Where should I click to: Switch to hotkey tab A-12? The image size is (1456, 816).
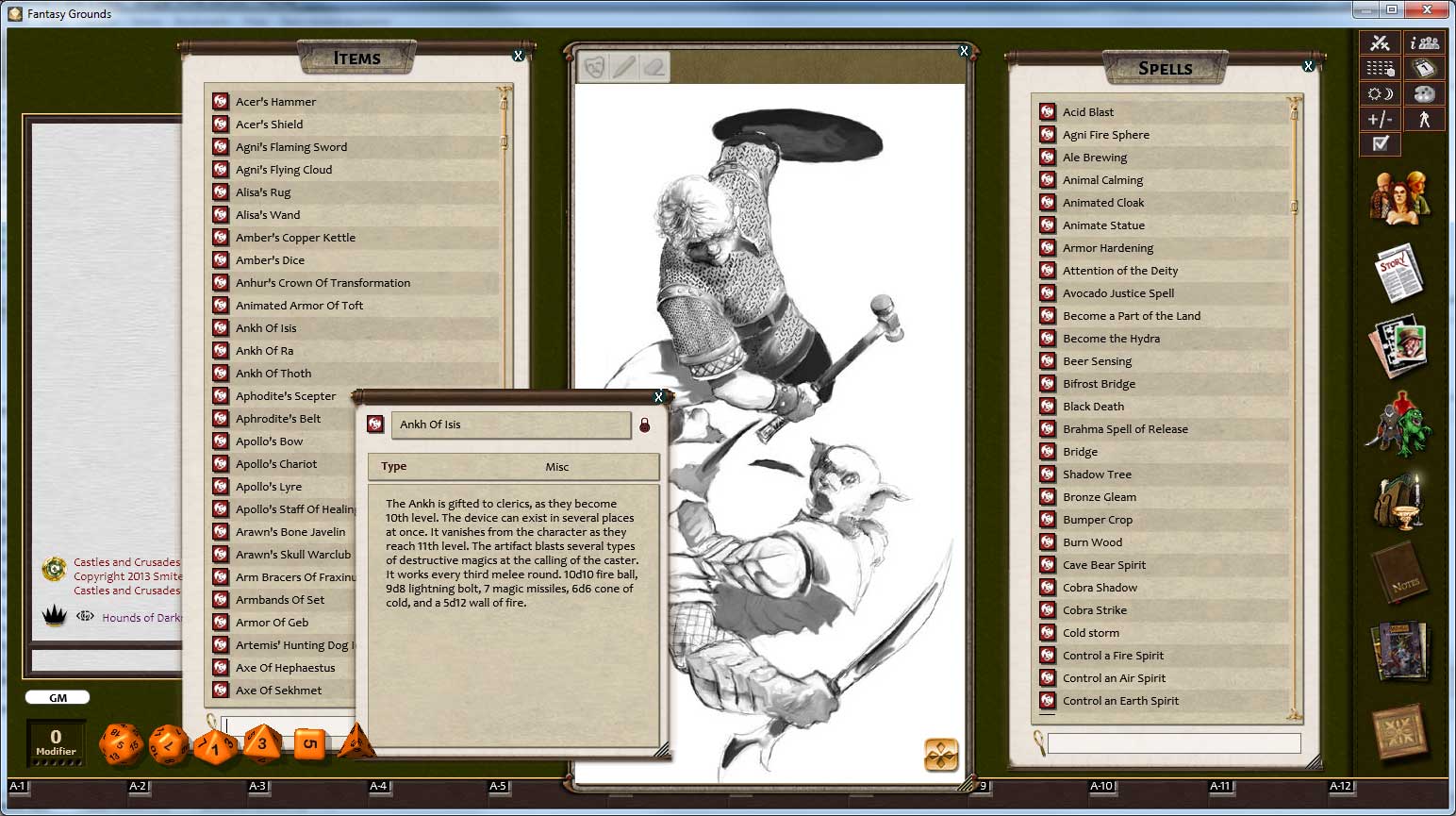[x=1340, y=785]
